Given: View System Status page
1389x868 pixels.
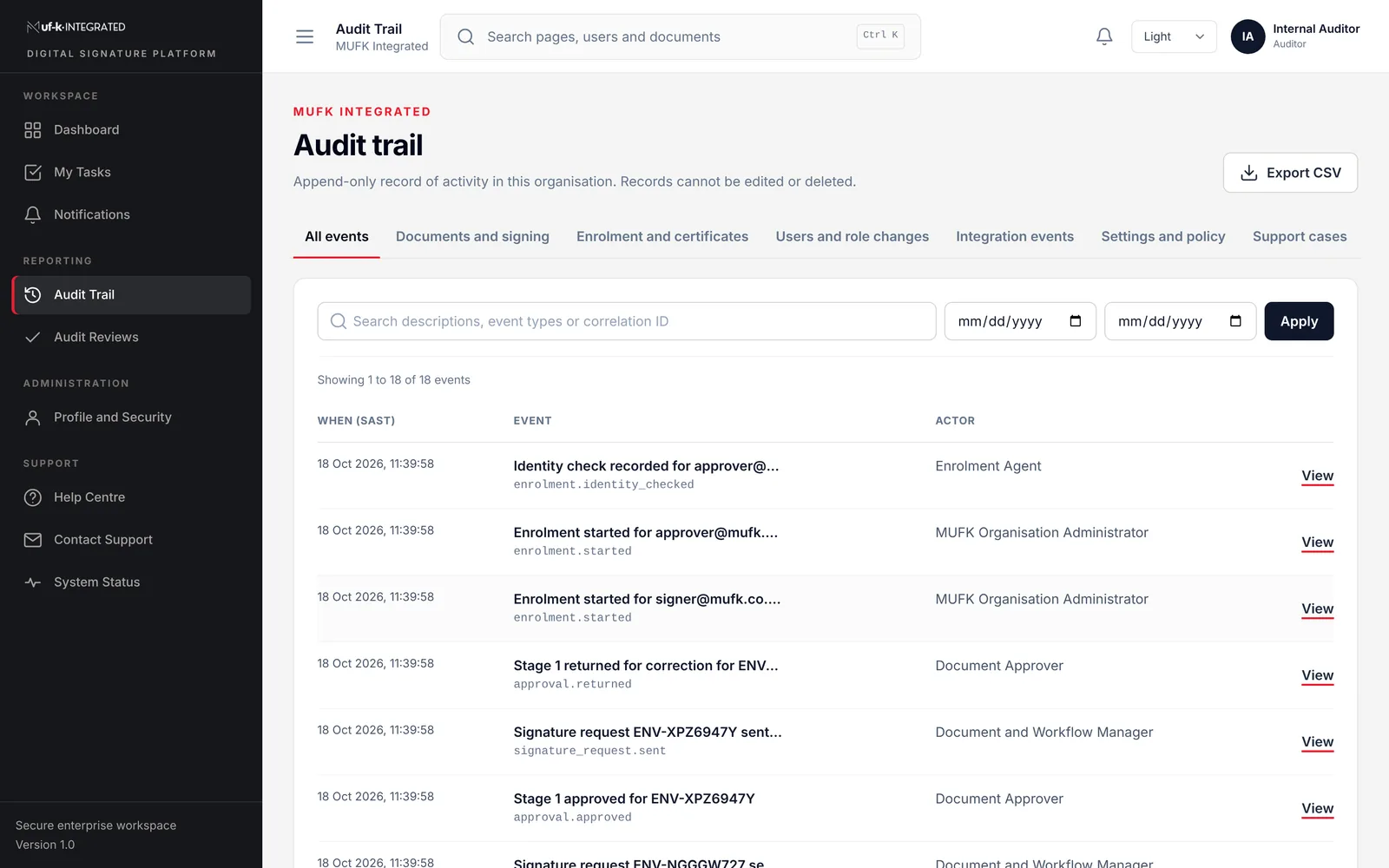Looking at the screenshot, I should click(x=131, y=582).
